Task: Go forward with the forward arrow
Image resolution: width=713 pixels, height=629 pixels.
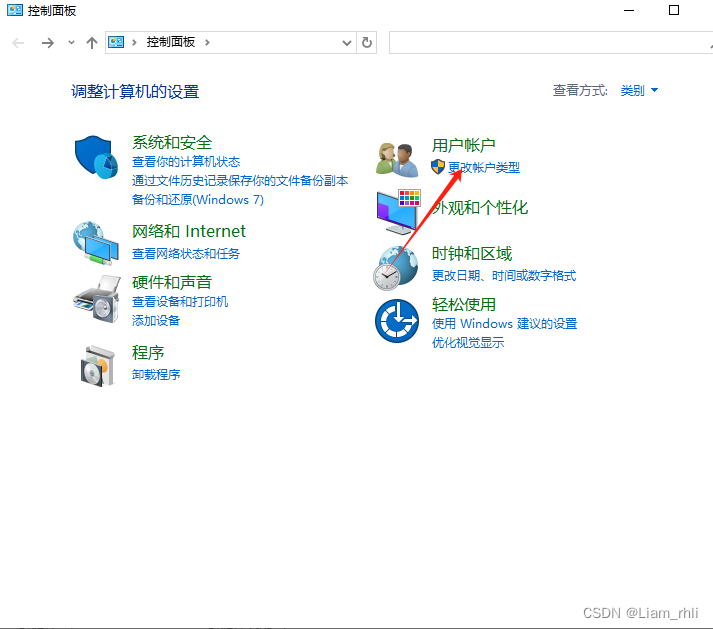Action: pyautogui.click(x=48, y=43)
